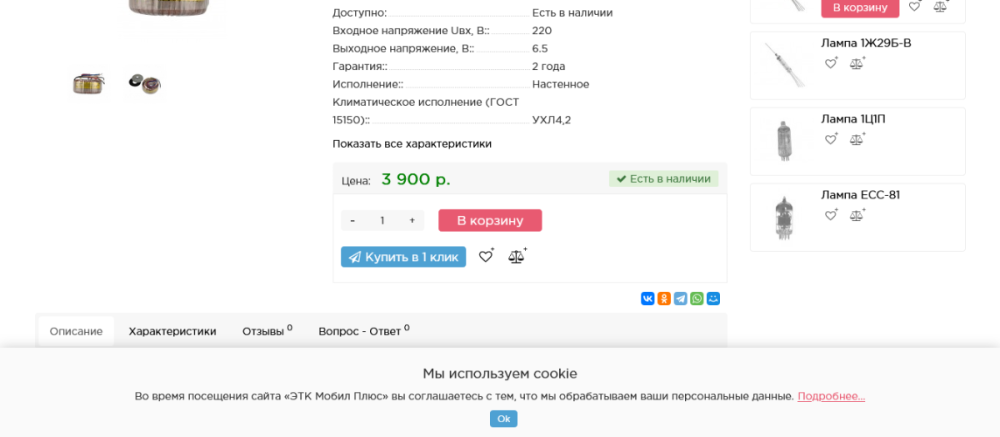Share product via WhatsApp icon
Image resolution: width=1000 pixels, height=437 pixels.
[697, 299]
